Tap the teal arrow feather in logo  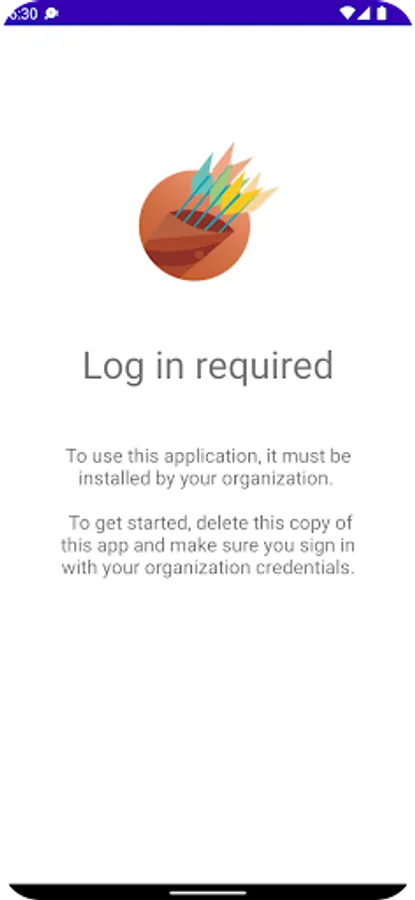point(202,175)
